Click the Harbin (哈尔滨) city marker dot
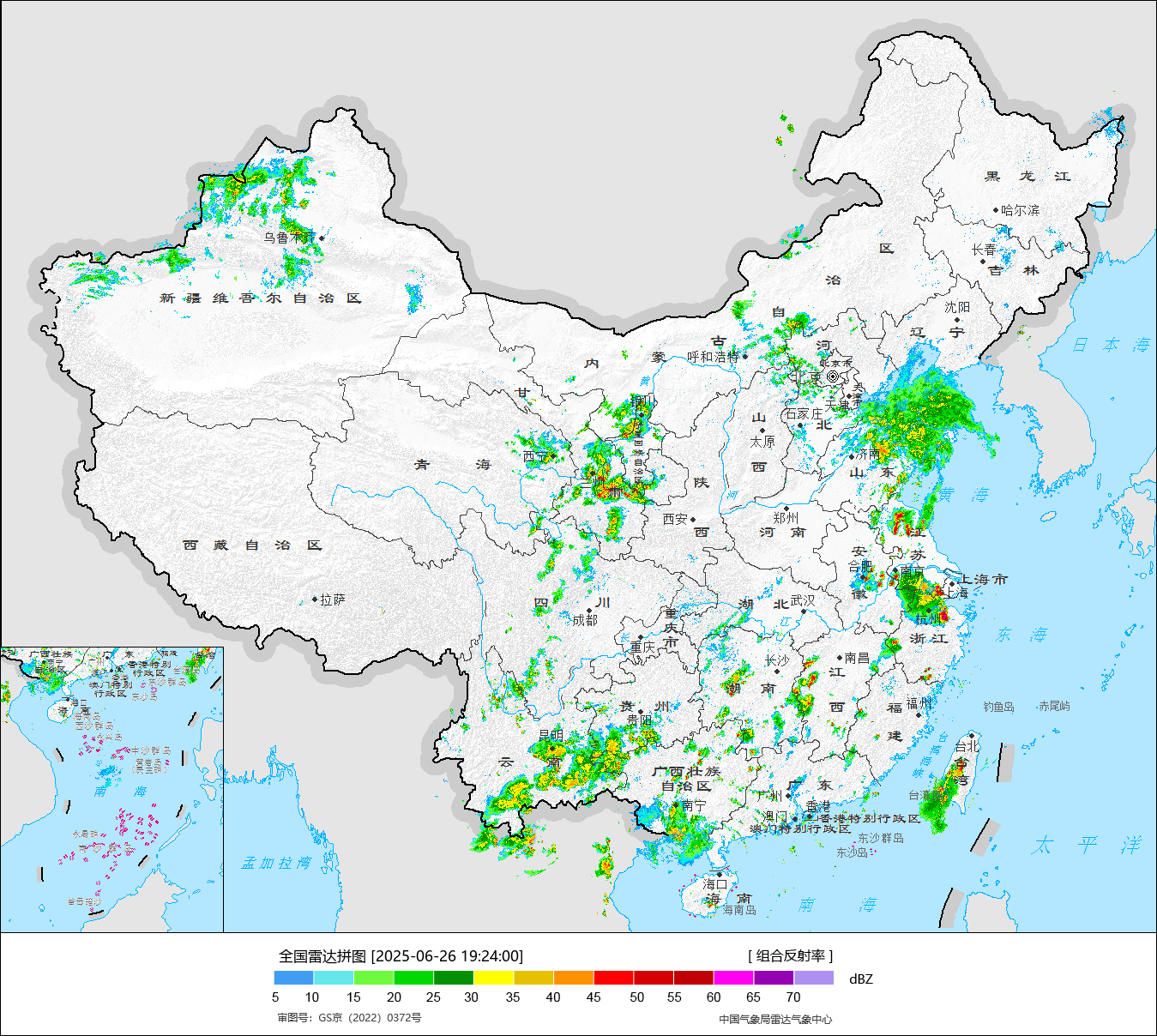 click(996, 210)
